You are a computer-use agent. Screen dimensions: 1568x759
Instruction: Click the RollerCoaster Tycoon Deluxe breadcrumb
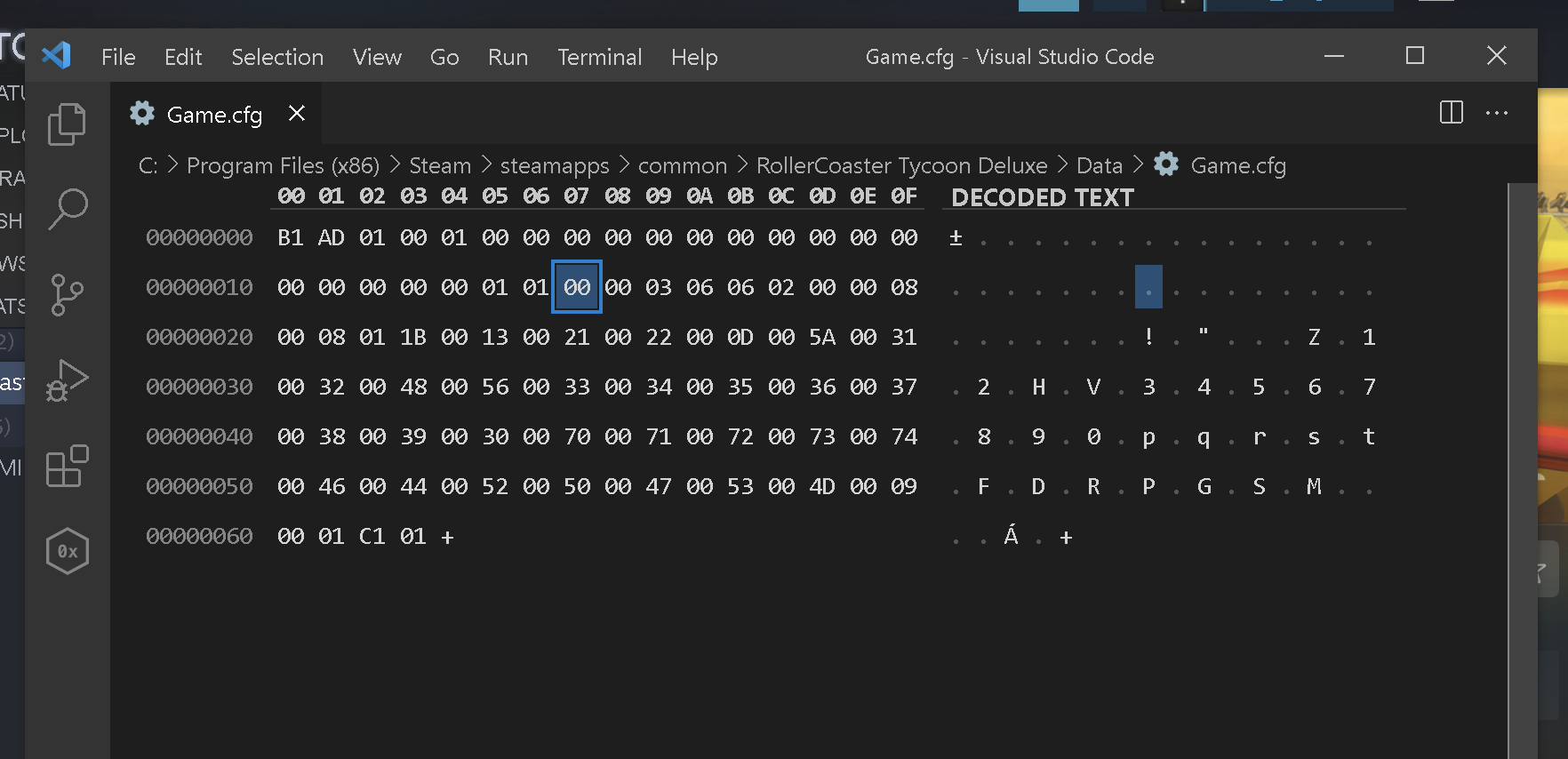coord(901,165)
